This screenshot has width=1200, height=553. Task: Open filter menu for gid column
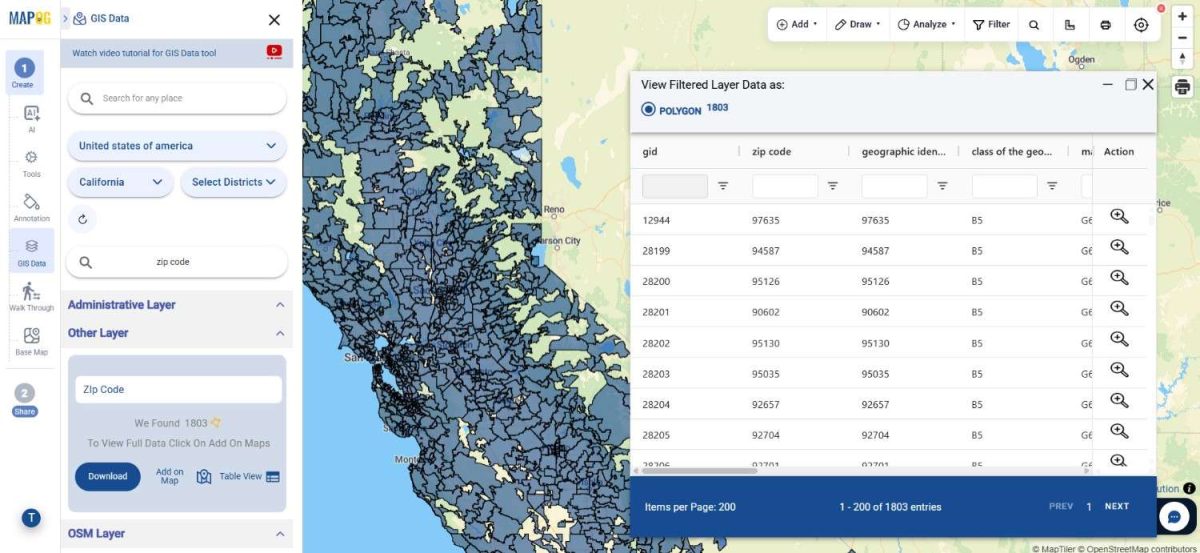(723, 186)
